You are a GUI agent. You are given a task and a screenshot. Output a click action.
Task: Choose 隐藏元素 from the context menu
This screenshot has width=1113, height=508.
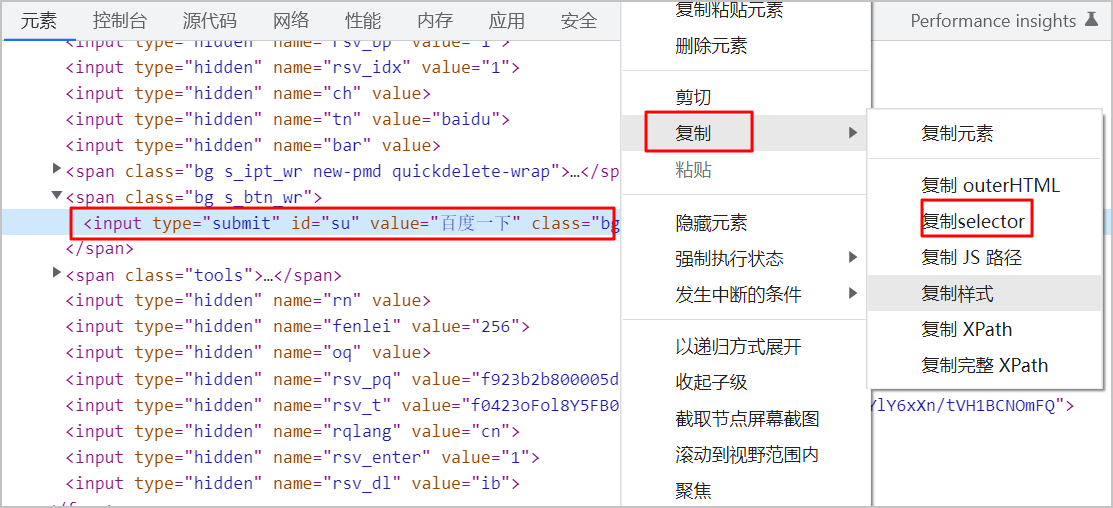[x=711, y=222]
